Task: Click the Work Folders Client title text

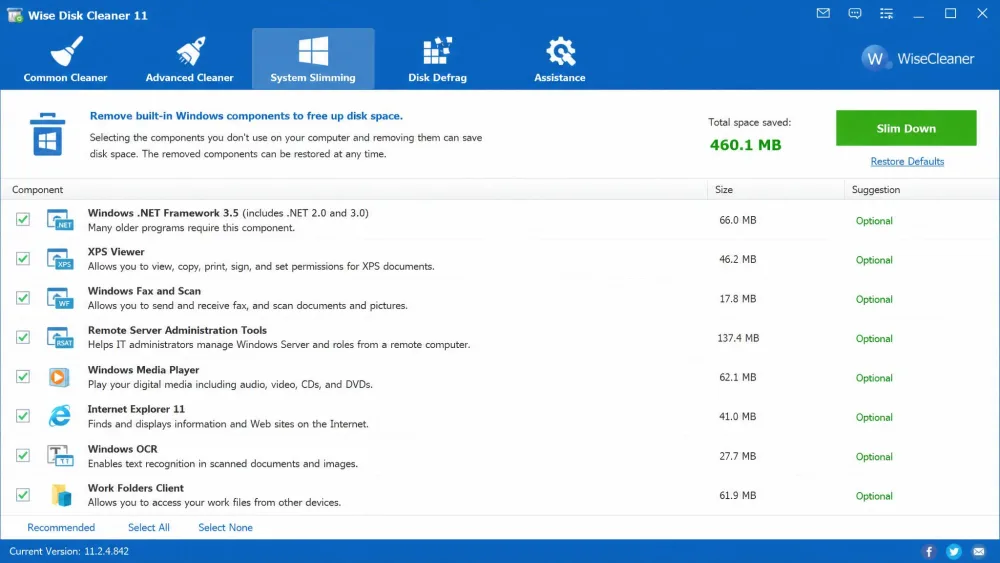Action: pos(136,488)
